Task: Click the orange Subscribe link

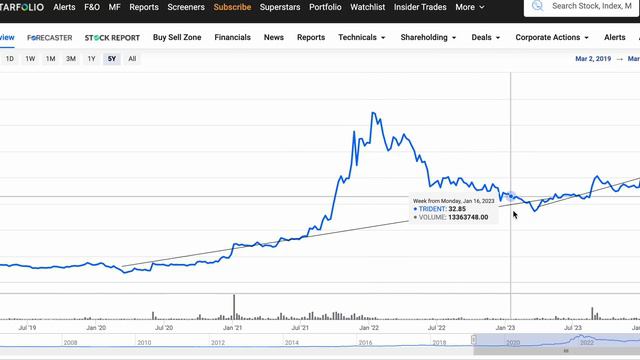Action: point(232,7)
